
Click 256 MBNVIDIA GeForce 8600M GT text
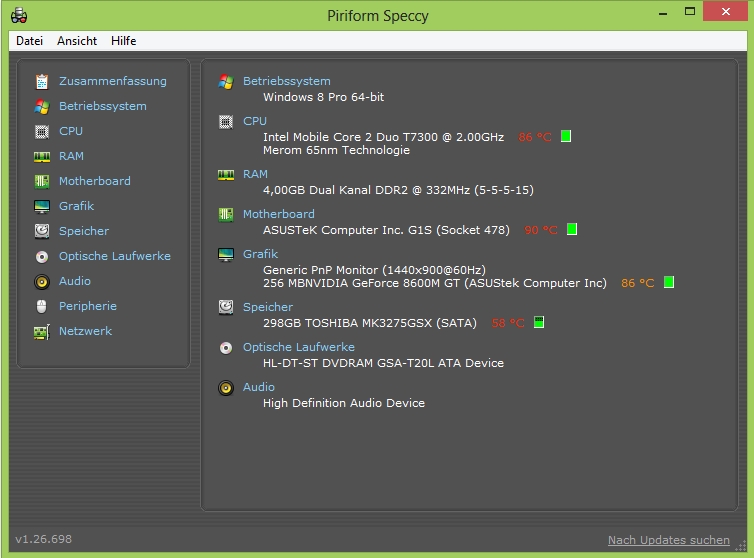[x=435, y=283]
